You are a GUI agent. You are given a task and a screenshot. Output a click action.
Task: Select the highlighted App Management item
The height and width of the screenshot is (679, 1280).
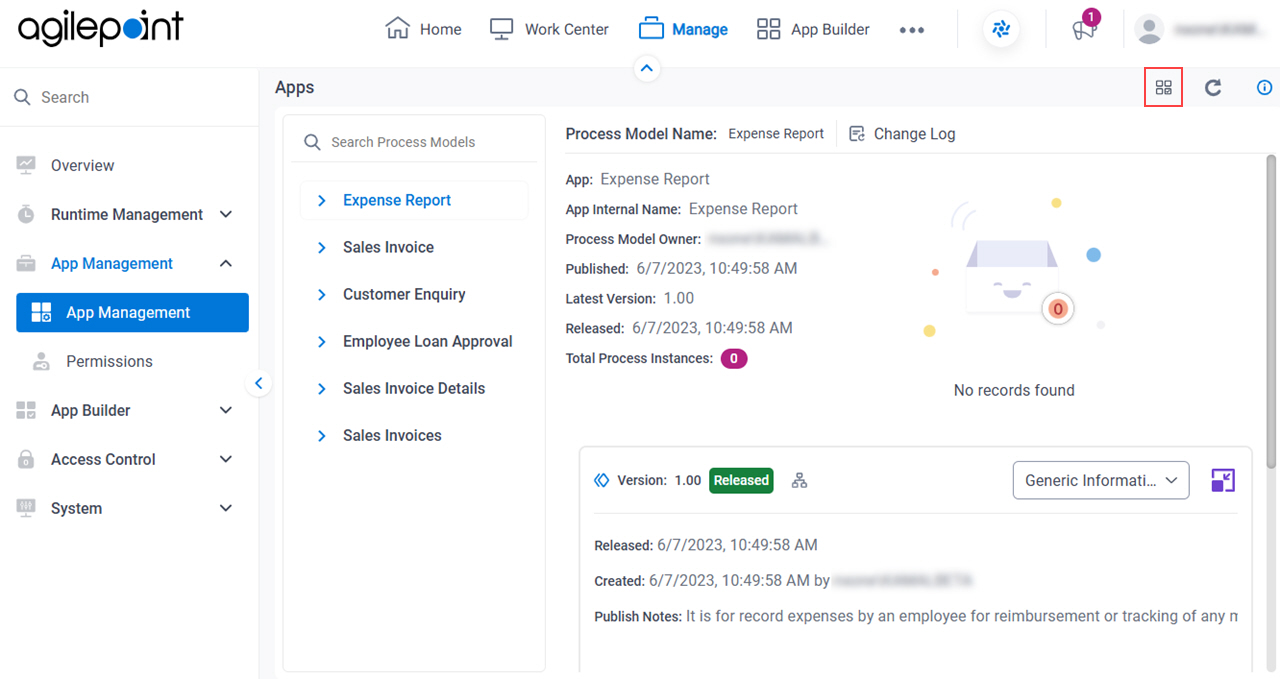[x=132, y=312]
